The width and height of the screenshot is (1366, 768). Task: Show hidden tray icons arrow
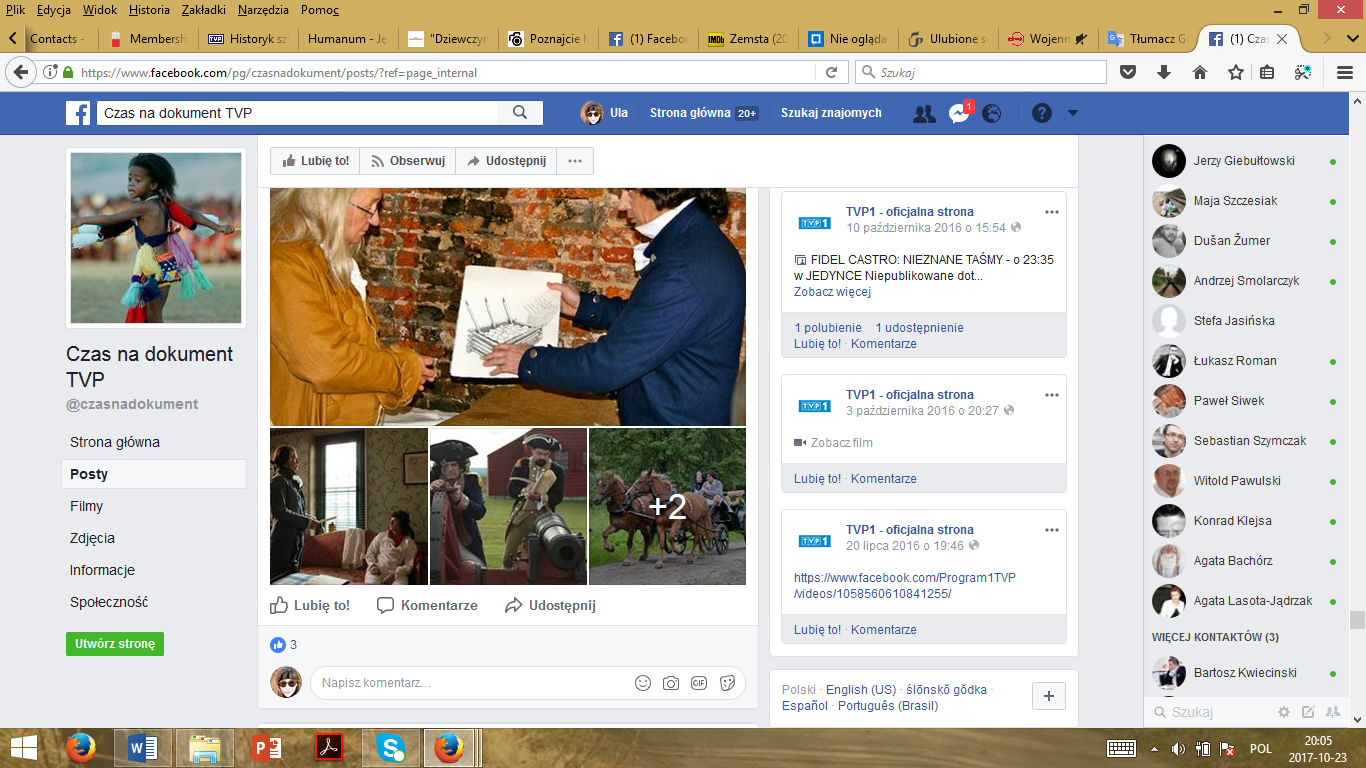(1155, 748)
